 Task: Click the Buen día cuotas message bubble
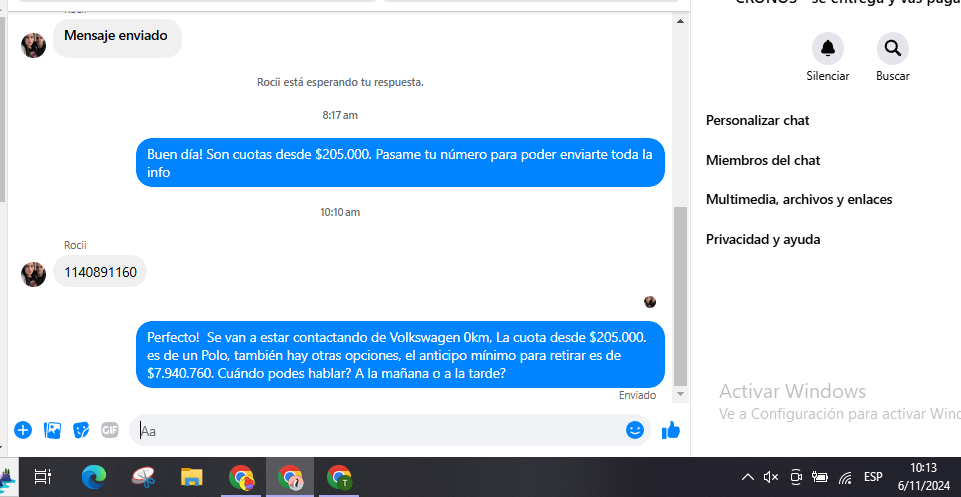tap(400, 162)
